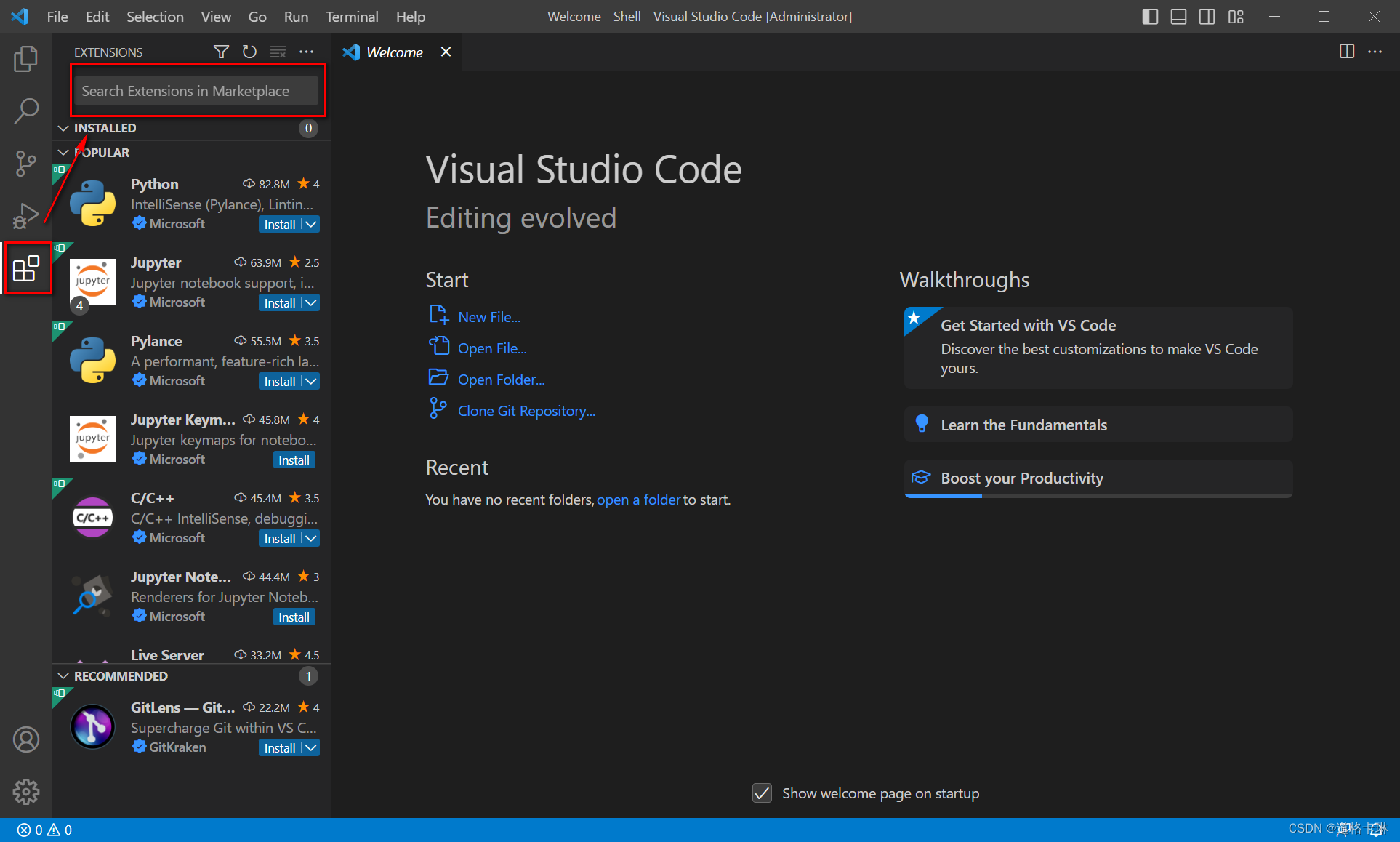Toggle secondary side bar layout icon
The height and width of the screenshot is (842, 1400).
coord(1207,17)
